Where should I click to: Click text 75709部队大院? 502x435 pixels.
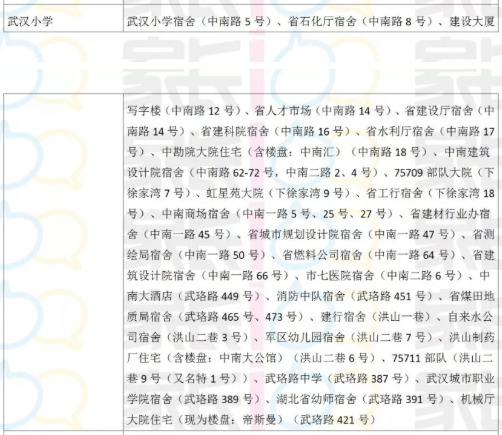tap(433, 173)
